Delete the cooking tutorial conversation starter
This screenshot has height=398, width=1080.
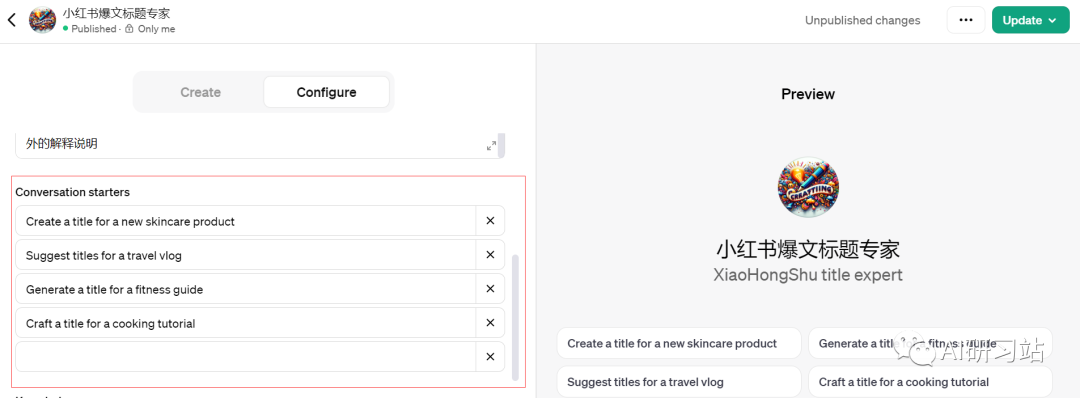pyautogui.click(x=490, y=323)
